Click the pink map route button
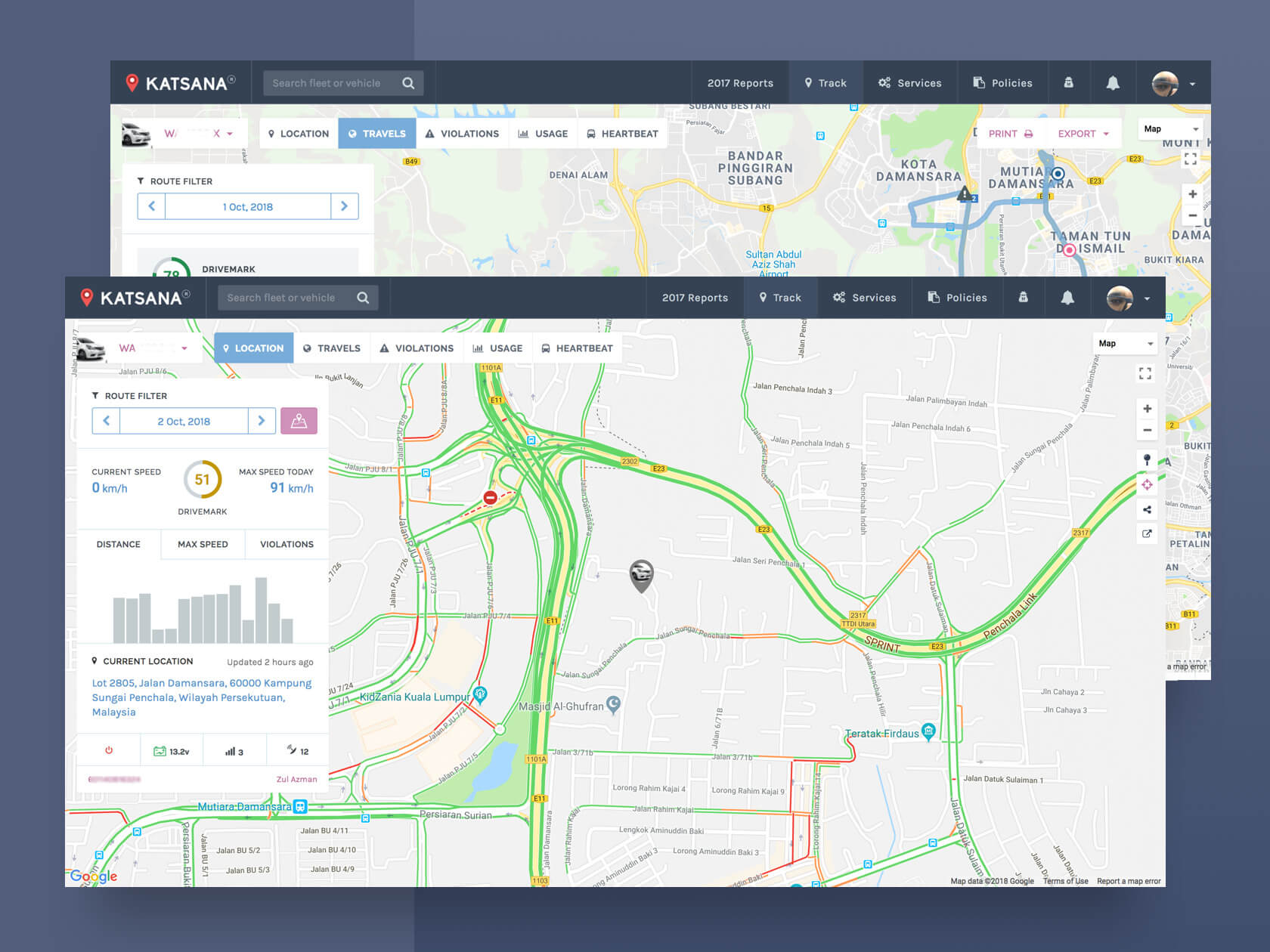The image size is (1270, 952). [299, 421]
